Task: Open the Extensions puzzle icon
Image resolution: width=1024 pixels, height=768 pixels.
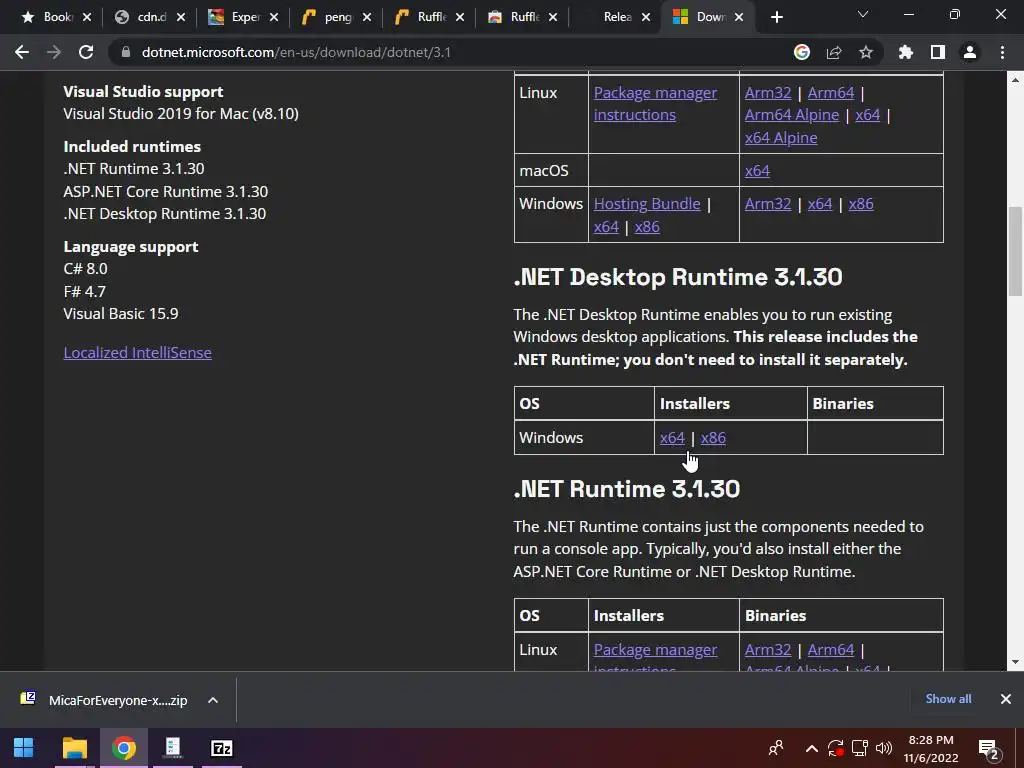Action: click(906, 52)
